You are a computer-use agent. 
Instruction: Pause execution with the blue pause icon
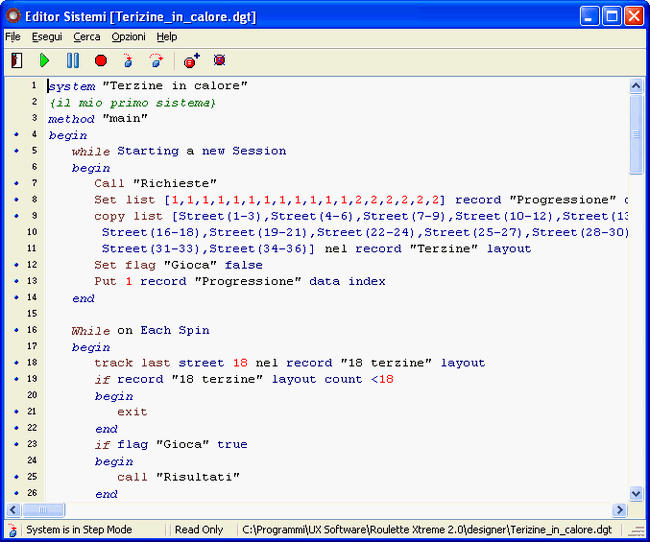pos(73,61)
